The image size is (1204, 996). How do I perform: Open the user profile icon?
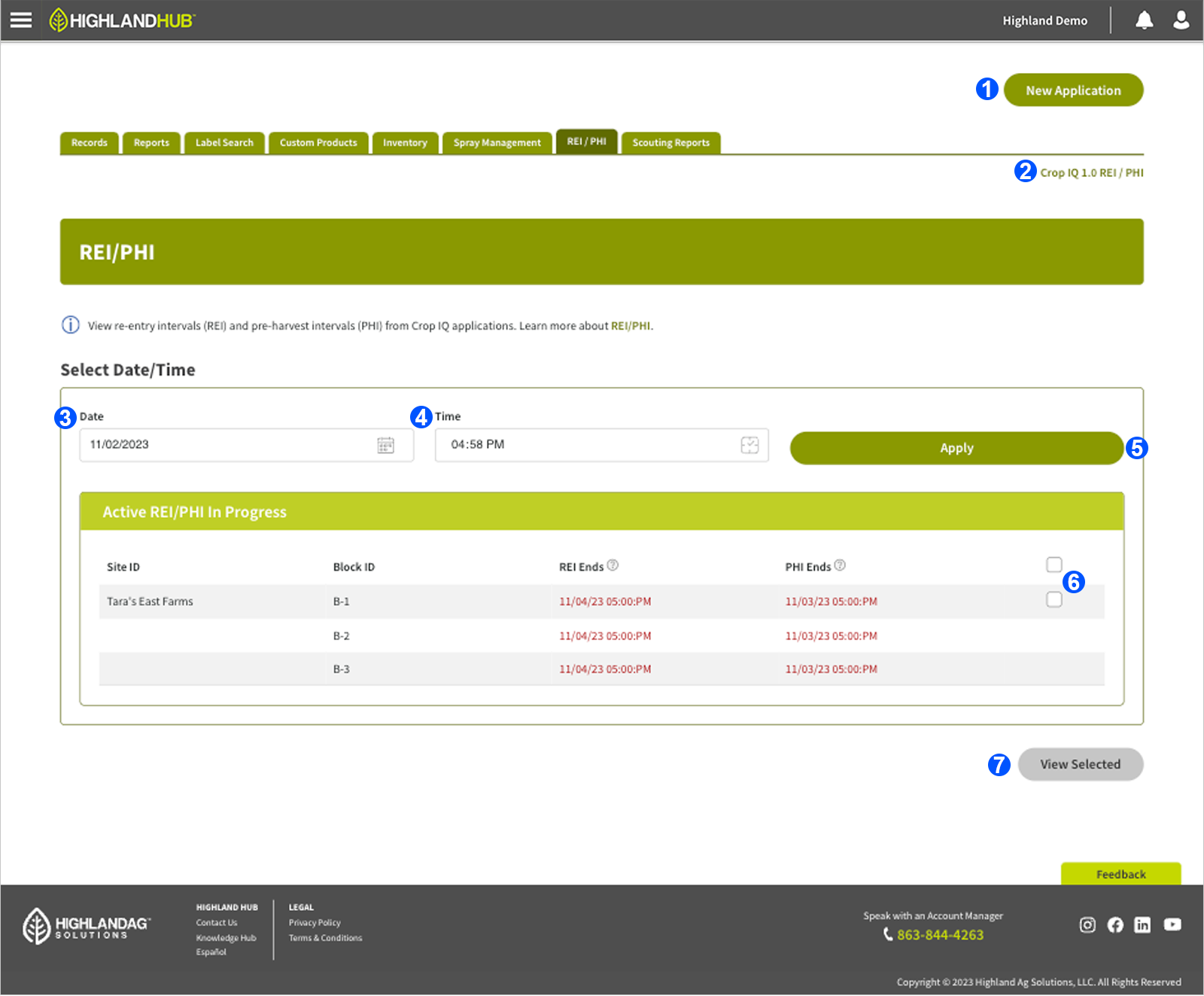[x=1181, y=20]
